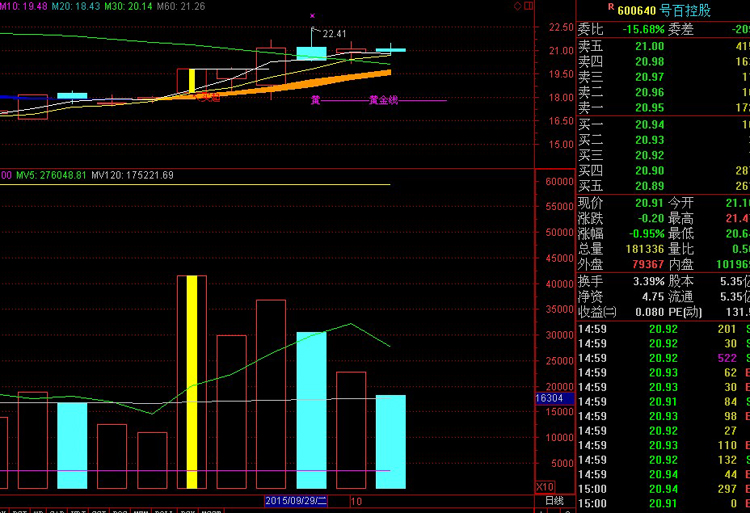
Task: Open the 日线 period selector
Action: [x=554, y=499]
